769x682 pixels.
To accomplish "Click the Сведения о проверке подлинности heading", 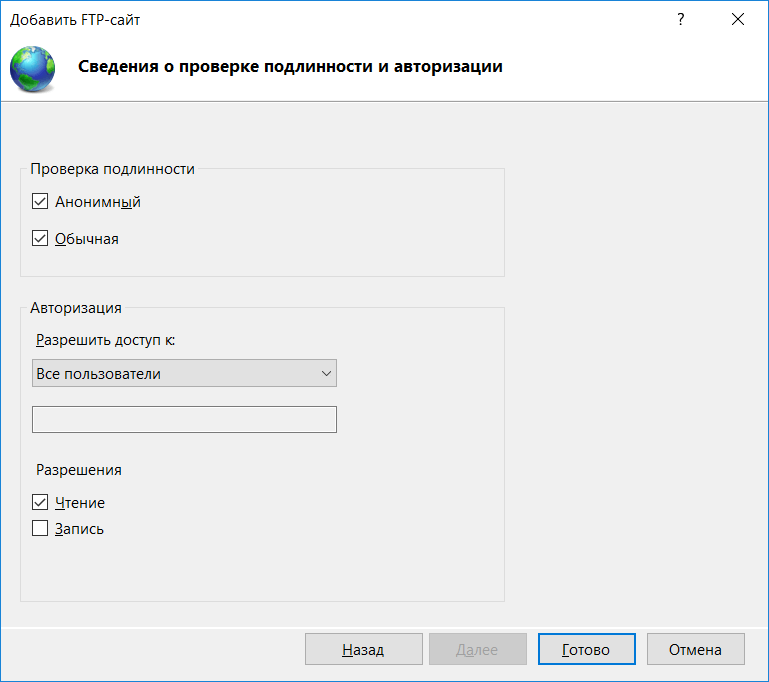I will pos(290,66).
